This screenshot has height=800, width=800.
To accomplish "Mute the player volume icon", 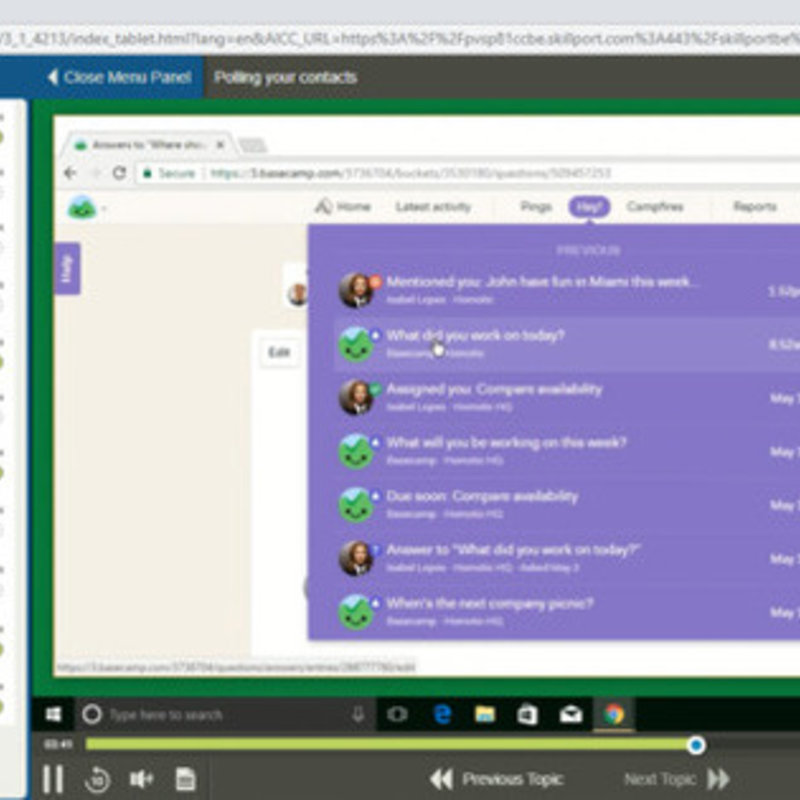I will coord(141,779).
